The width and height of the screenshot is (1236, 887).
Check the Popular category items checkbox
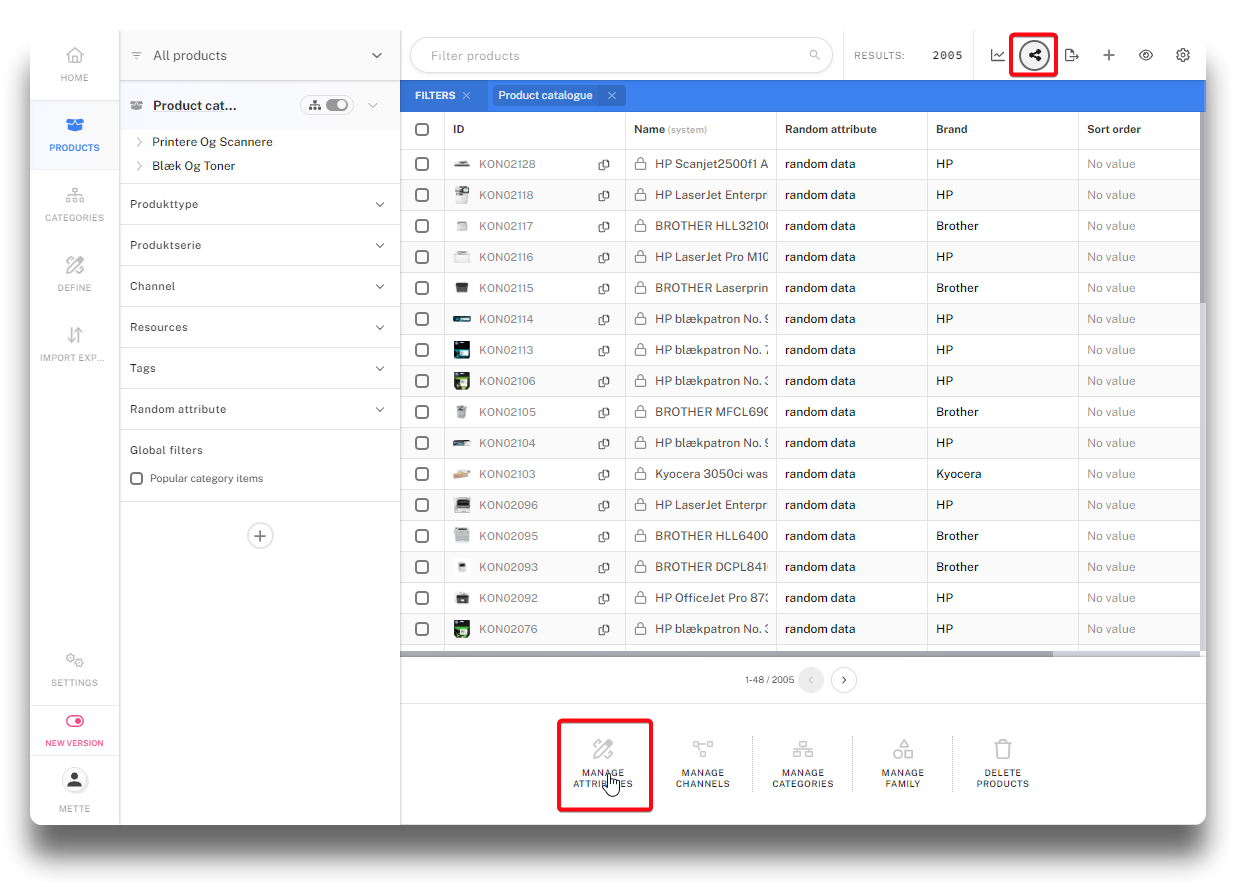[137, 479]
